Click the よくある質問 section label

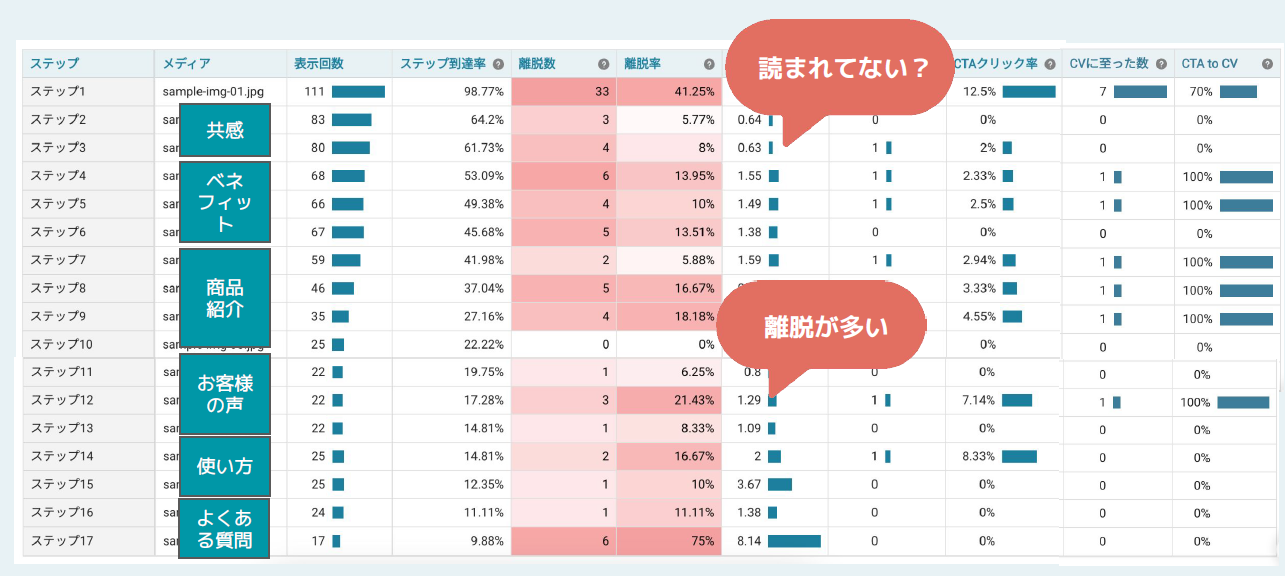tap(225, 529)
